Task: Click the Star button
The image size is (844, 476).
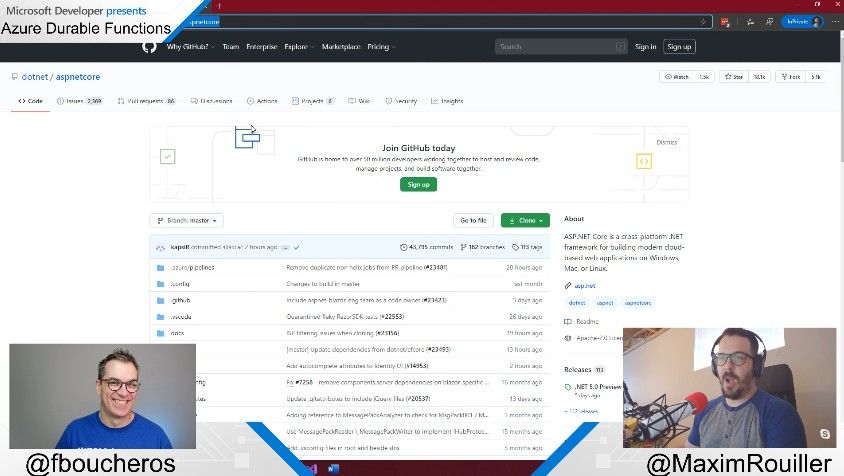Action: click(x=734, y=77)
